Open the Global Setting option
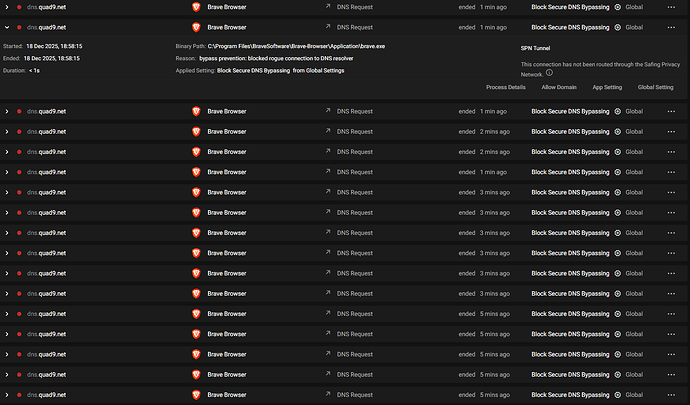 coord(655,87)
